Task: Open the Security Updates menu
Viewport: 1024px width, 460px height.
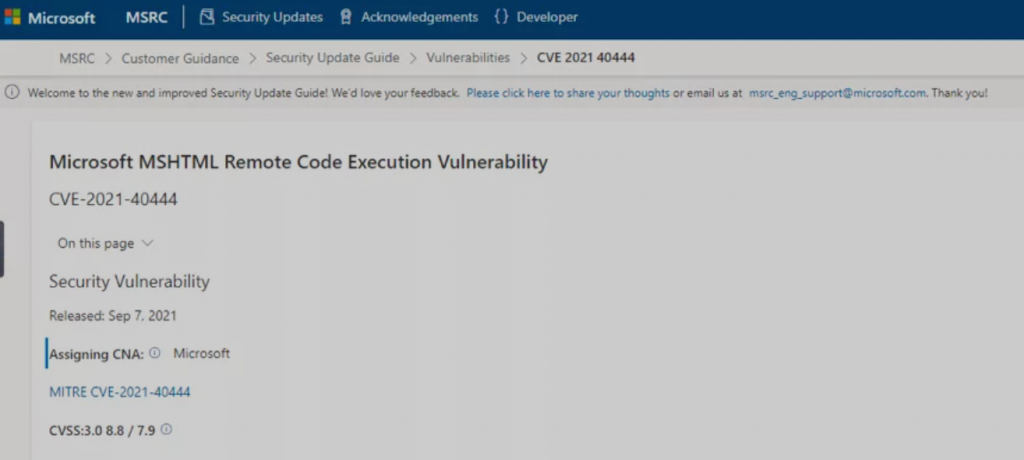Action: coord(272,17)
